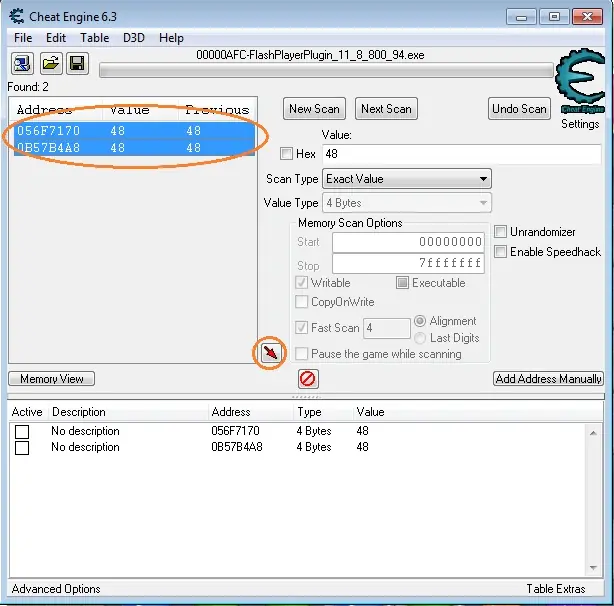
Task: Toggle the Writable checkbox
Action: tap(301, 283)
